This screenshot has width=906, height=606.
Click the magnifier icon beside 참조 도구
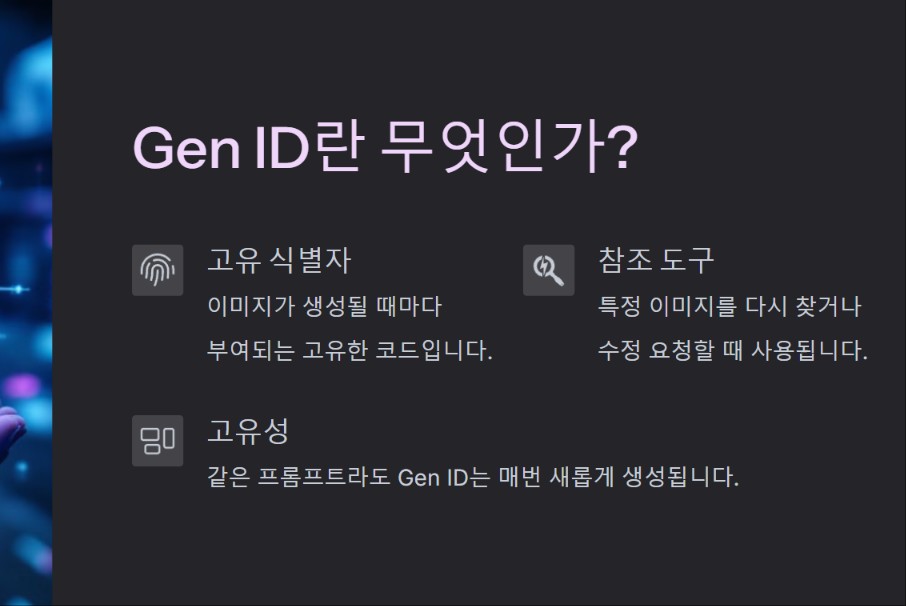(548, 269)
